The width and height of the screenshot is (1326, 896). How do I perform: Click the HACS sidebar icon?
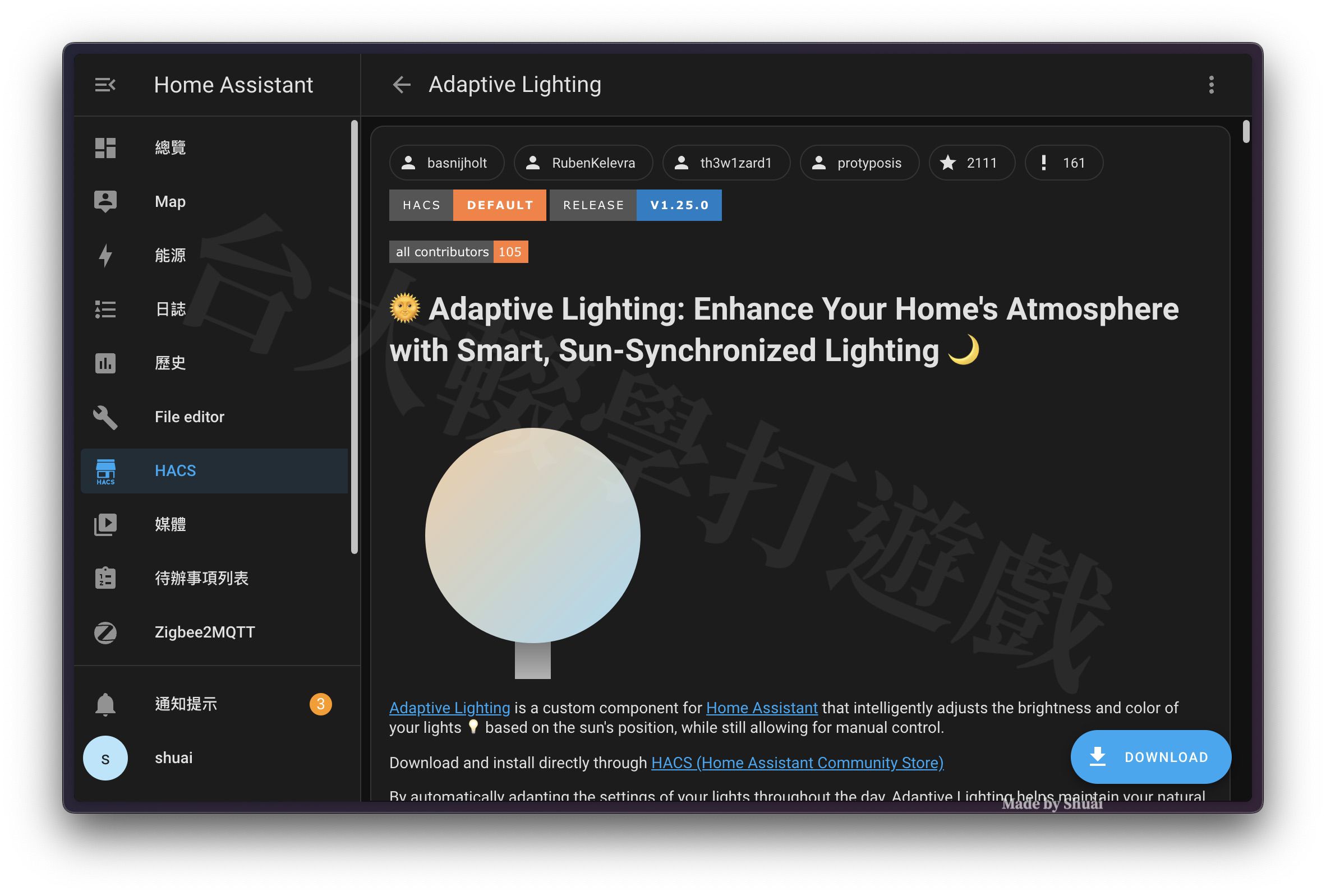(x=107, y=469)
